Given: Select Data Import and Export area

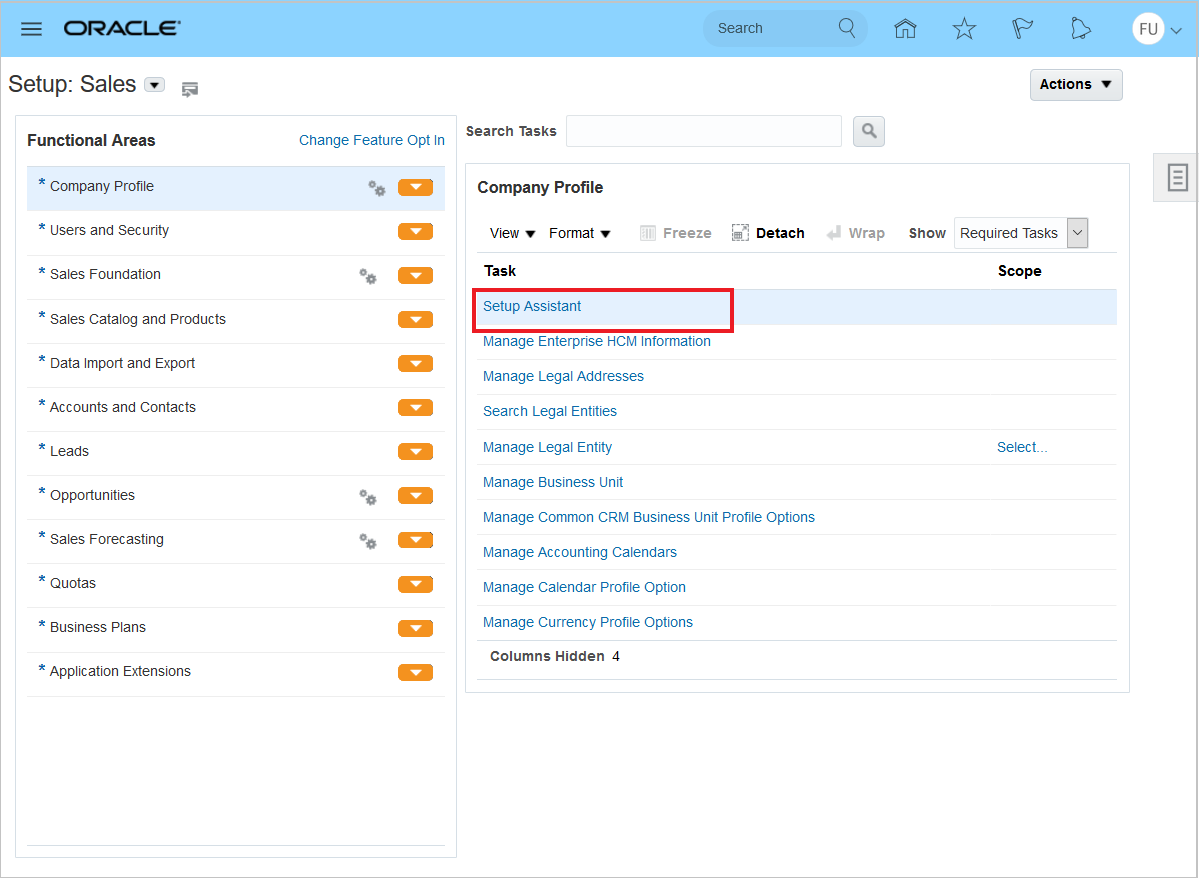Looking at the screenshot, I should coord(122,363).
